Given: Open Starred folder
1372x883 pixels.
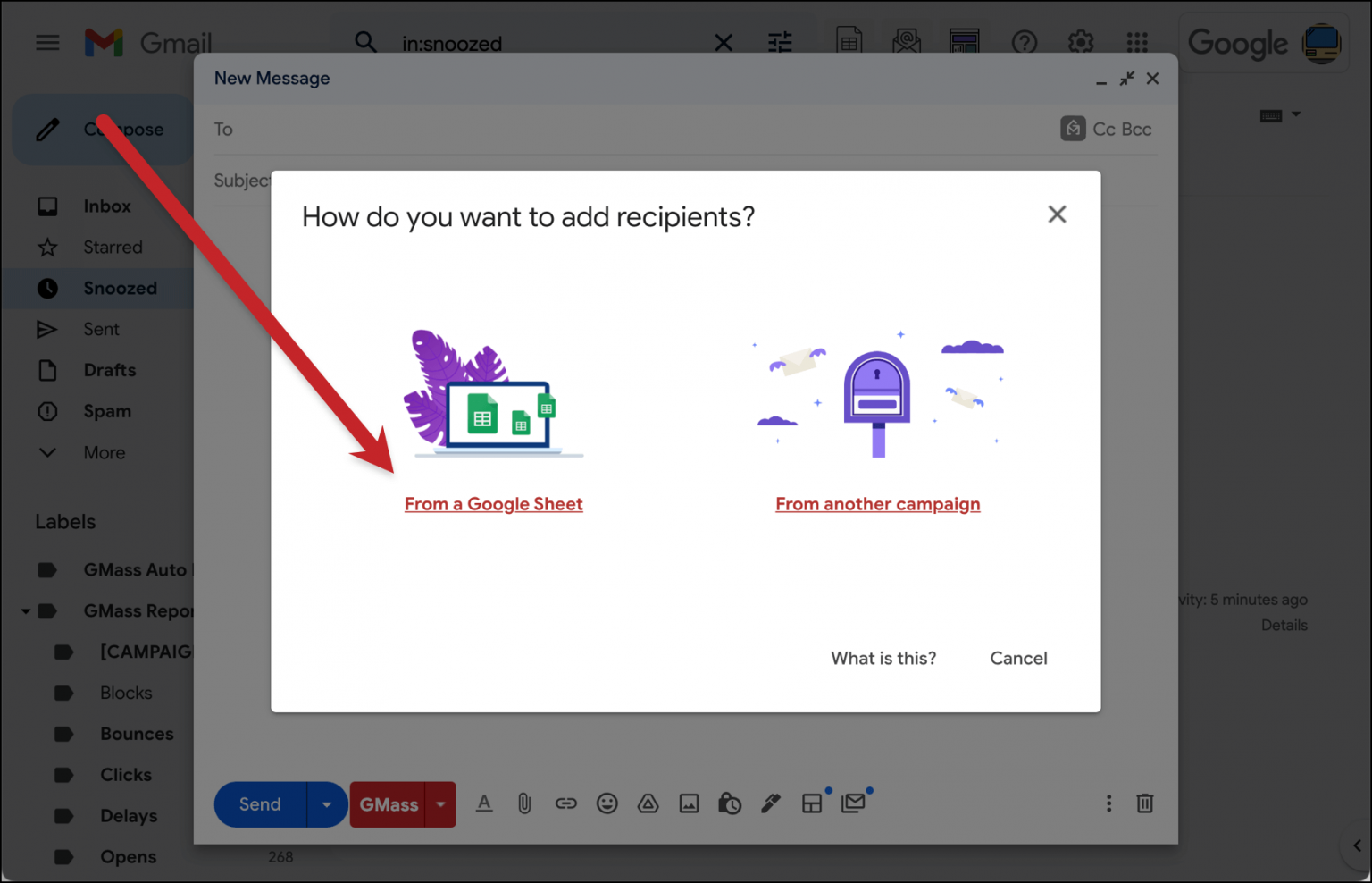Looking at the screenshot, I should coord(113,248).
